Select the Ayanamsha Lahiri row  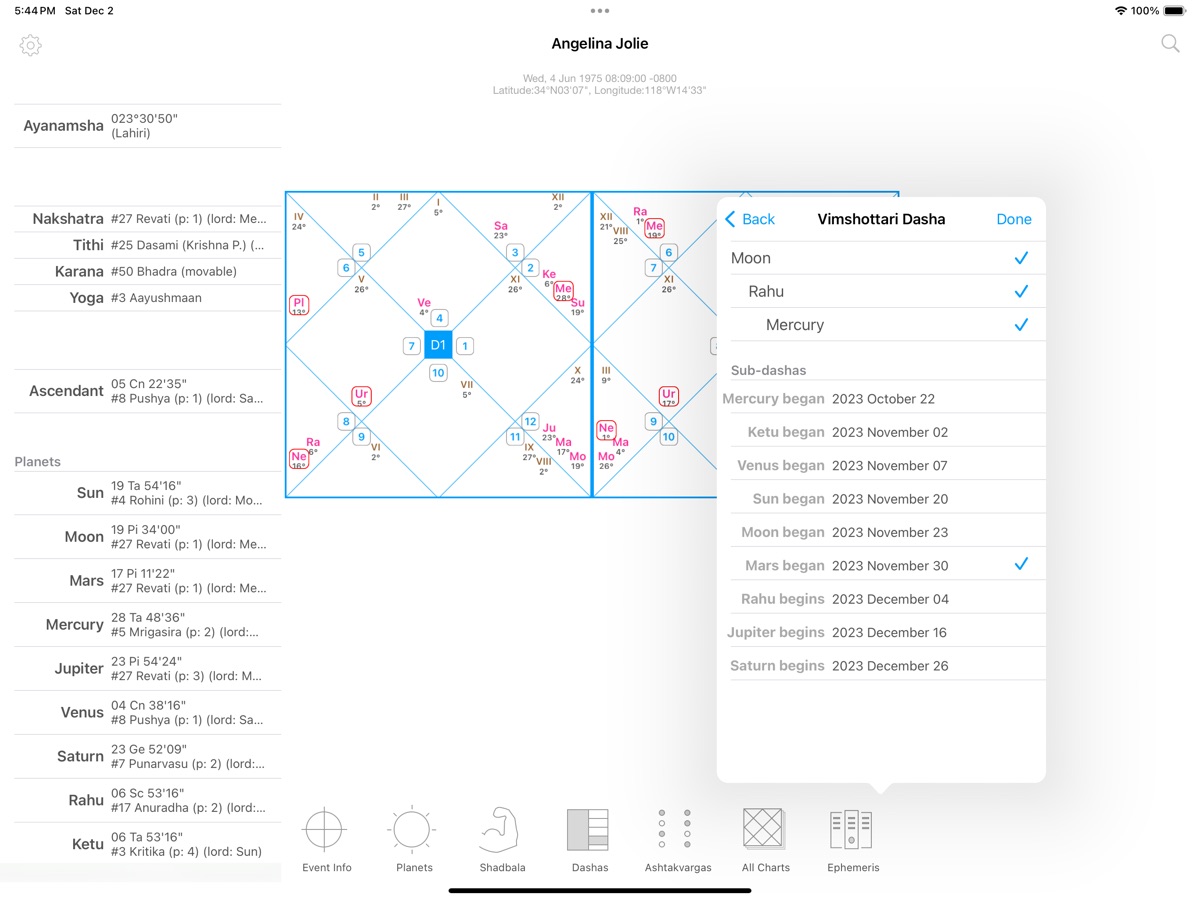click(x=147, y=126)
